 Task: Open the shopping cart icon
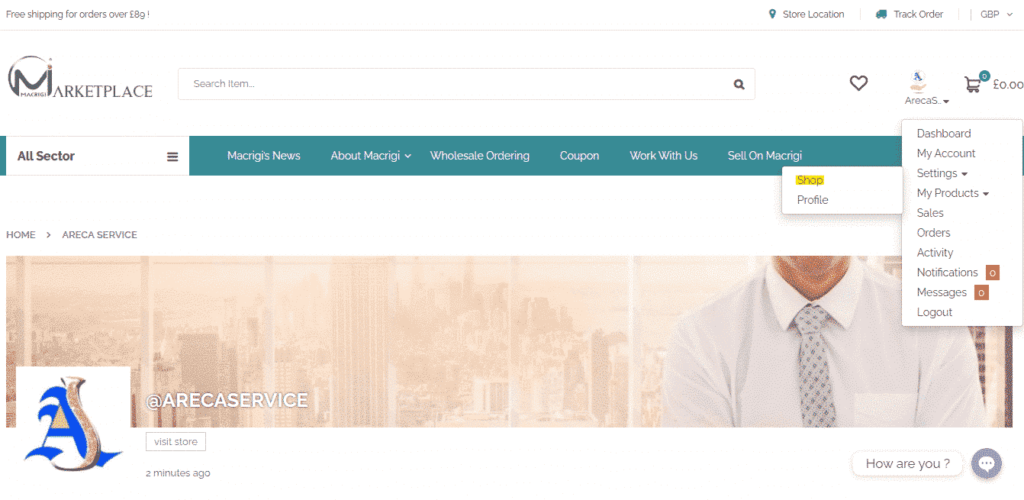(973, 84)
